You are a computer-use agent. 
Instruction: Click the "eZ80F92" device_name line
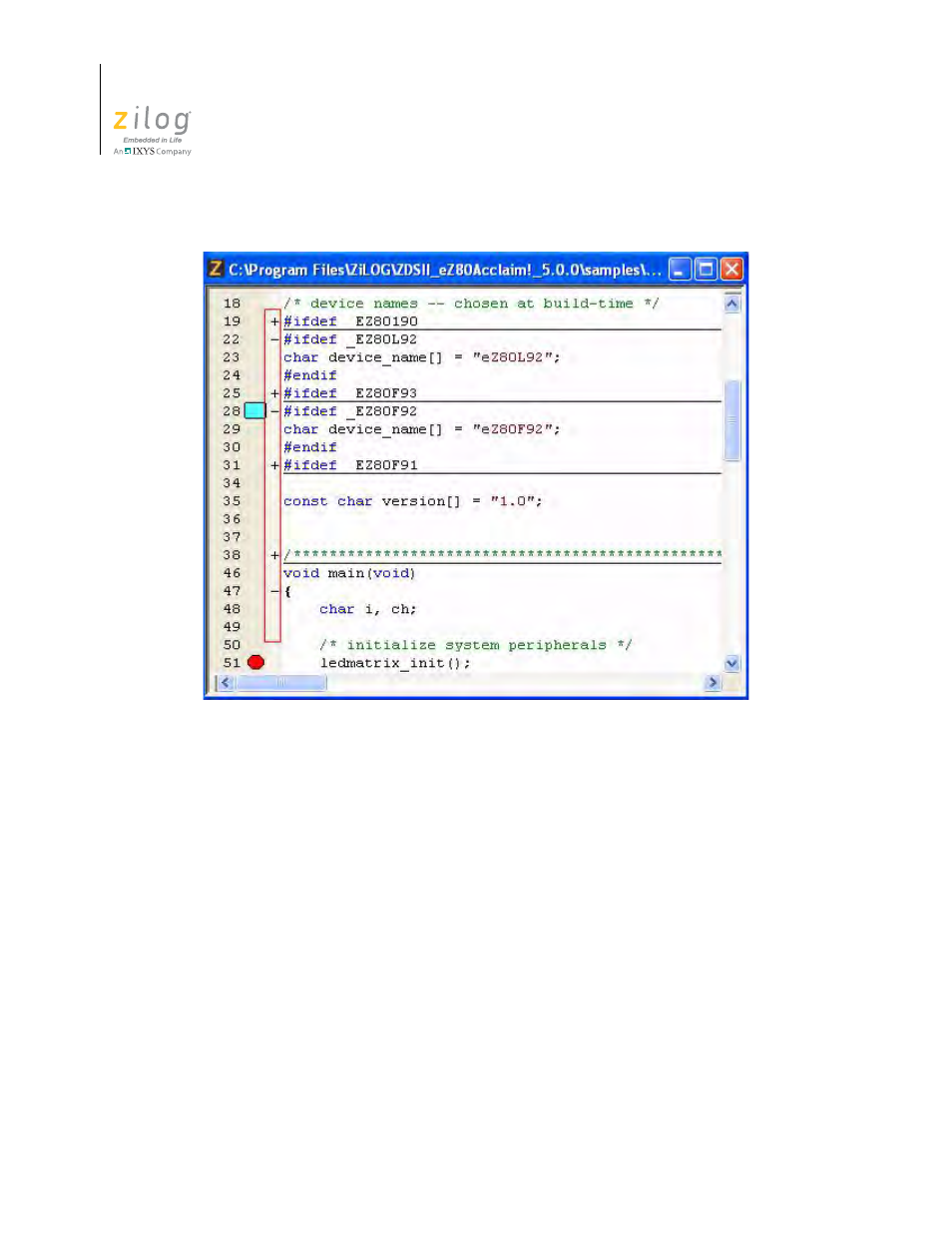[422, 429]
